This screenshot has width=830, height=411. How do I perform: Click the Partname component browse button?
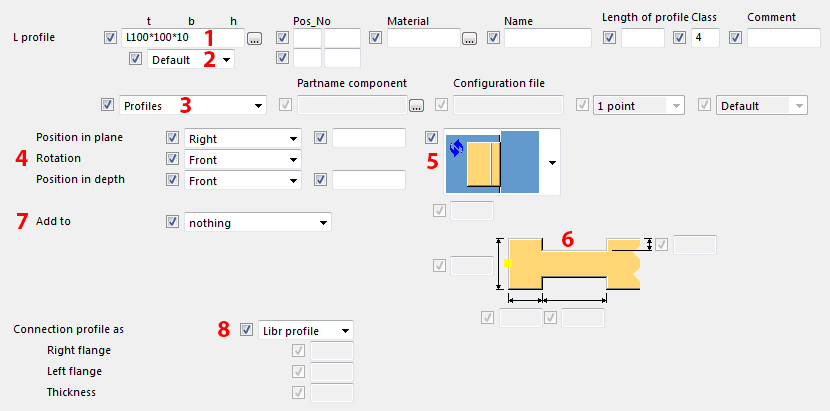point(416,106)
